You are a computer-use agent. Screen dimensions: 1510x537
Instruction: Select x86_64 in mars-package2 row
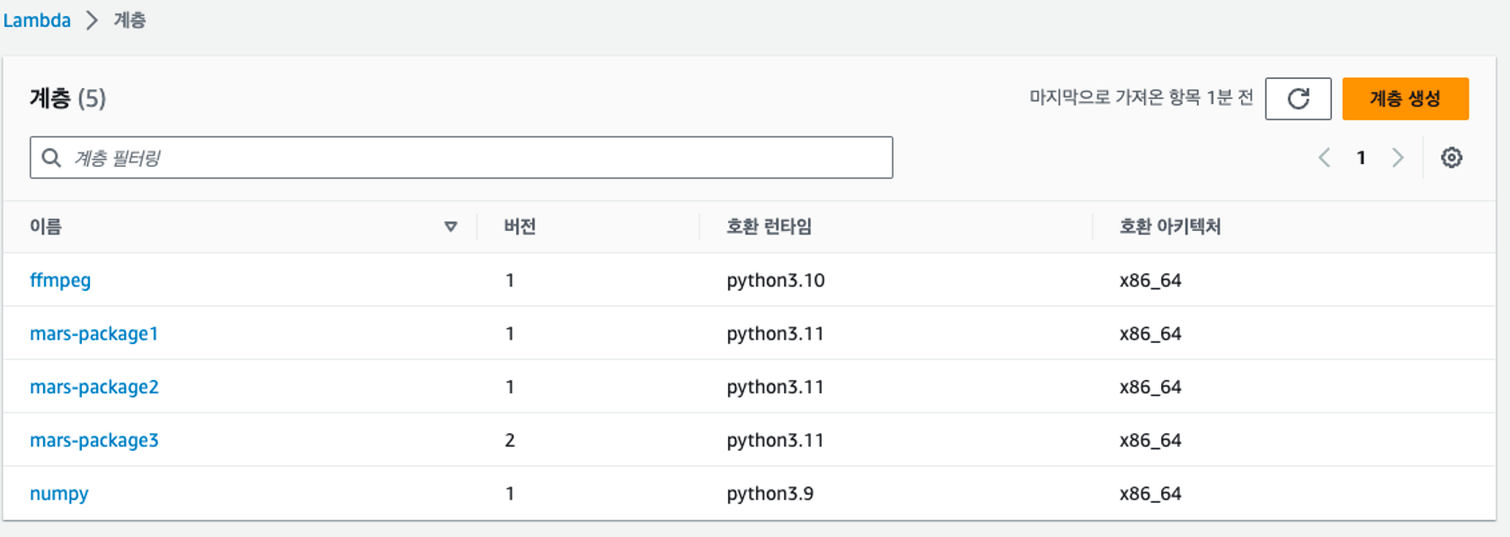(x=1150, y=386)
